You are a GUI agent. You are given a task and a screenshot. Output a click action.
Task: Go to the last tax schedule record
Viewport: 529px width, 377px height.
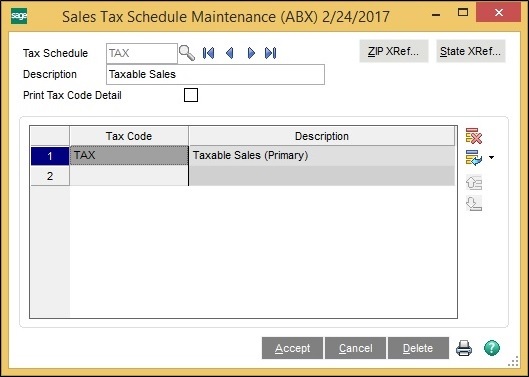271,53
